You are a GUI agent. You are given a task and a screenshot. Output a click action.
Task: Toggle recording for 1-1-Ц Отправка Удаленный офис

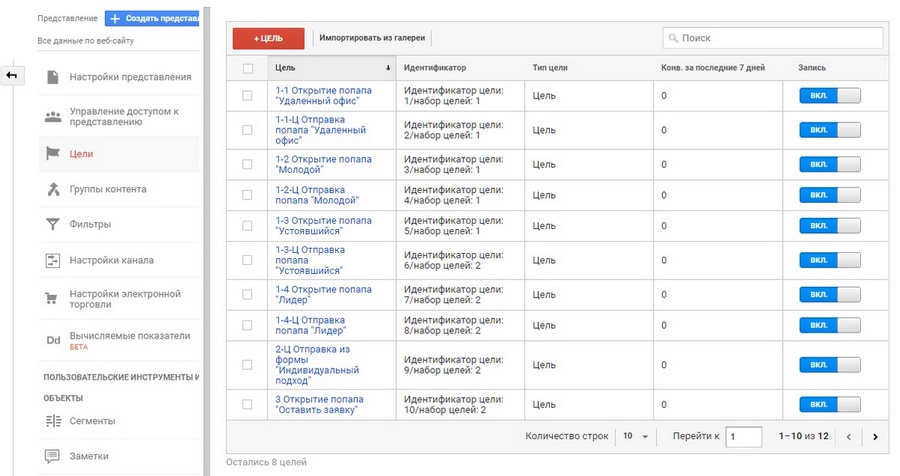tap(830, 130)
